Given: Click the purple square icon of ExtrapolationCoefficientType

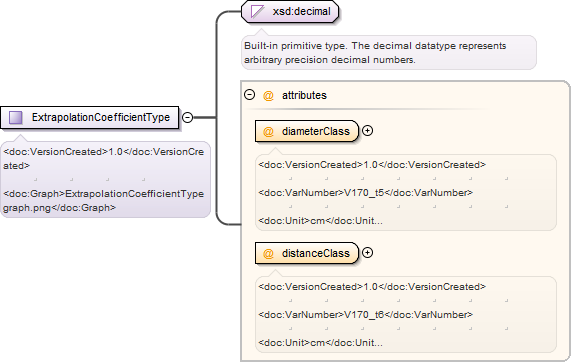Looking at the screenshot, I should pos(16,117).
